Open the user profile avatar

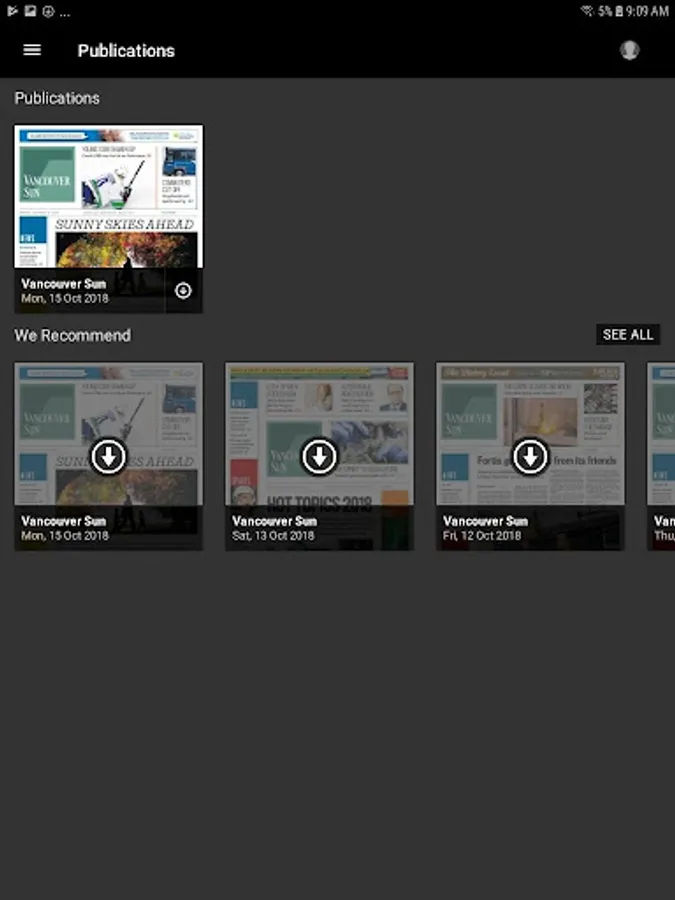[x=630, y=51]
